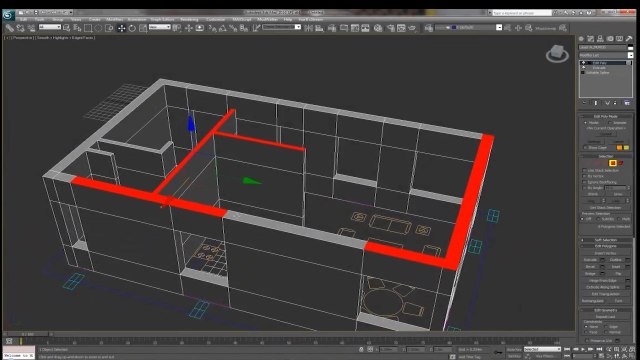Screen dimensions: 640x360
Task: Open the View reference coordinate dropdown
Action: [x=160, y=27]
